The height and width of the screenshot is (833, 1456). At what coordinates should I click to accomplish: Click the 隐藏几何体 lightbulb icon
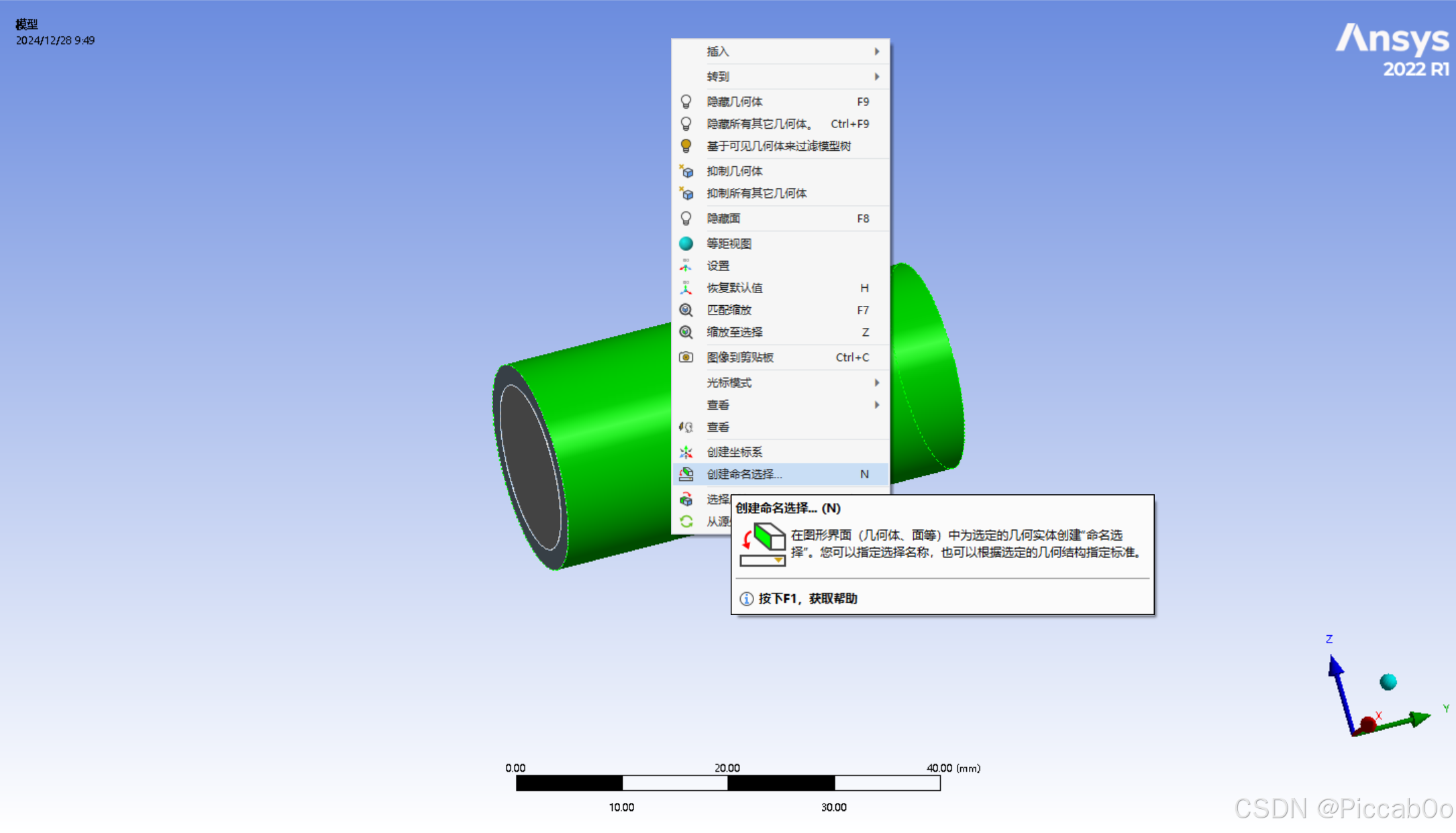686,101
